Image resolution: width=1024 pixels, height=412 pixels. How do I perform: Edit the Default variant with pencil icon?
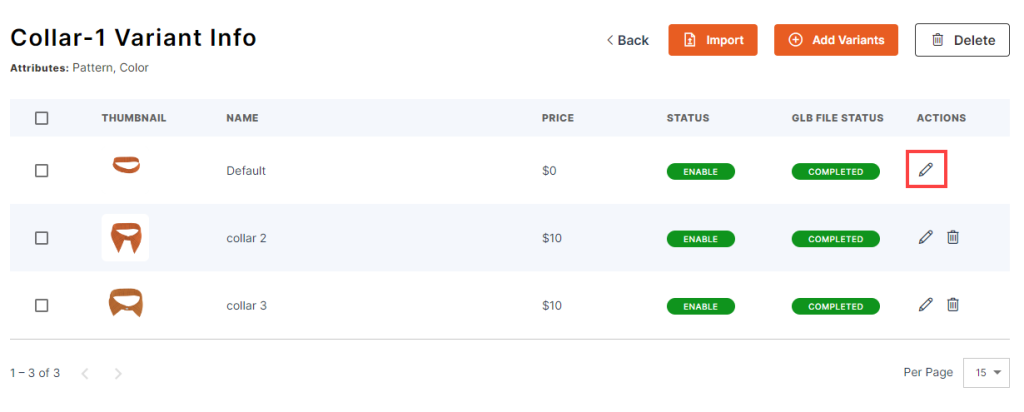point(926,170)
